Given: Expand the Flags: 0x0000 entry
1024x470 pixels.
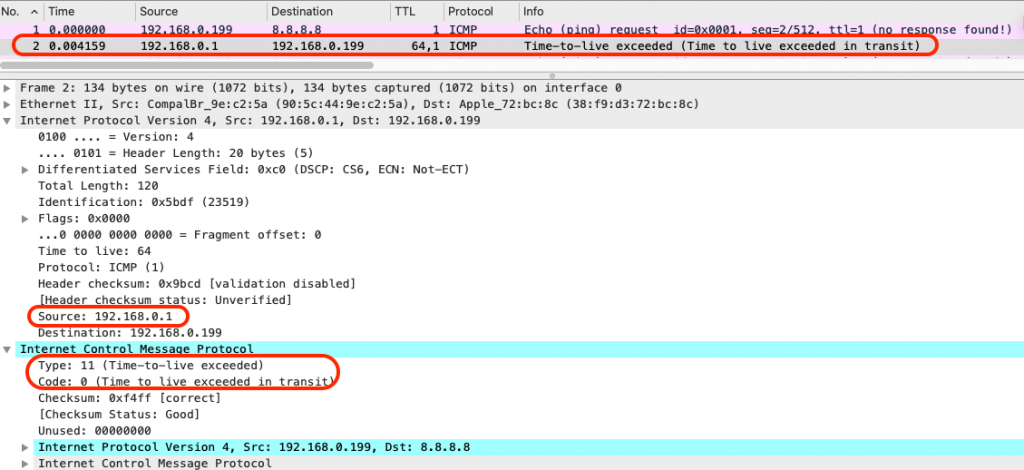Looking at the screenshot, I should tap(26, 218).
